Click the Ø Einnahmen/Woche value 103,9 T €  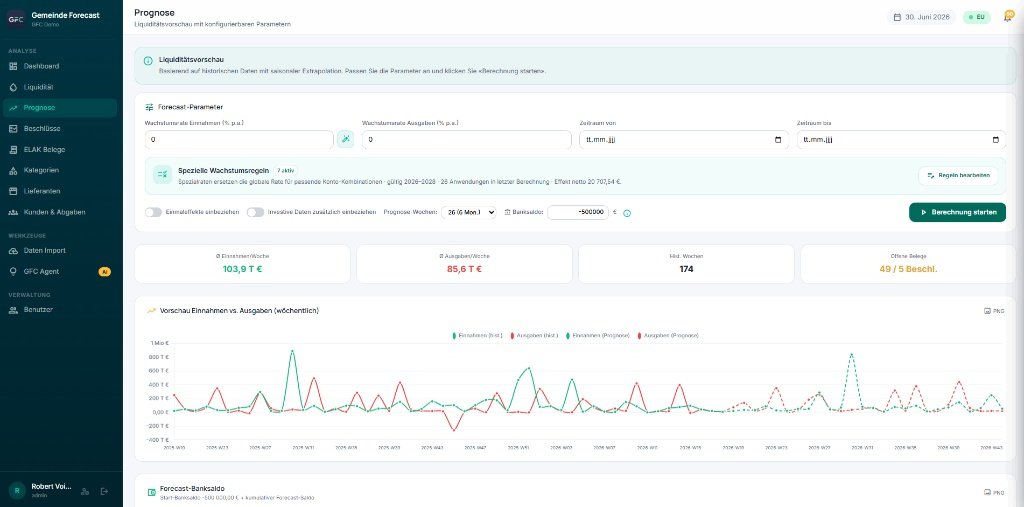pos(242,269)
